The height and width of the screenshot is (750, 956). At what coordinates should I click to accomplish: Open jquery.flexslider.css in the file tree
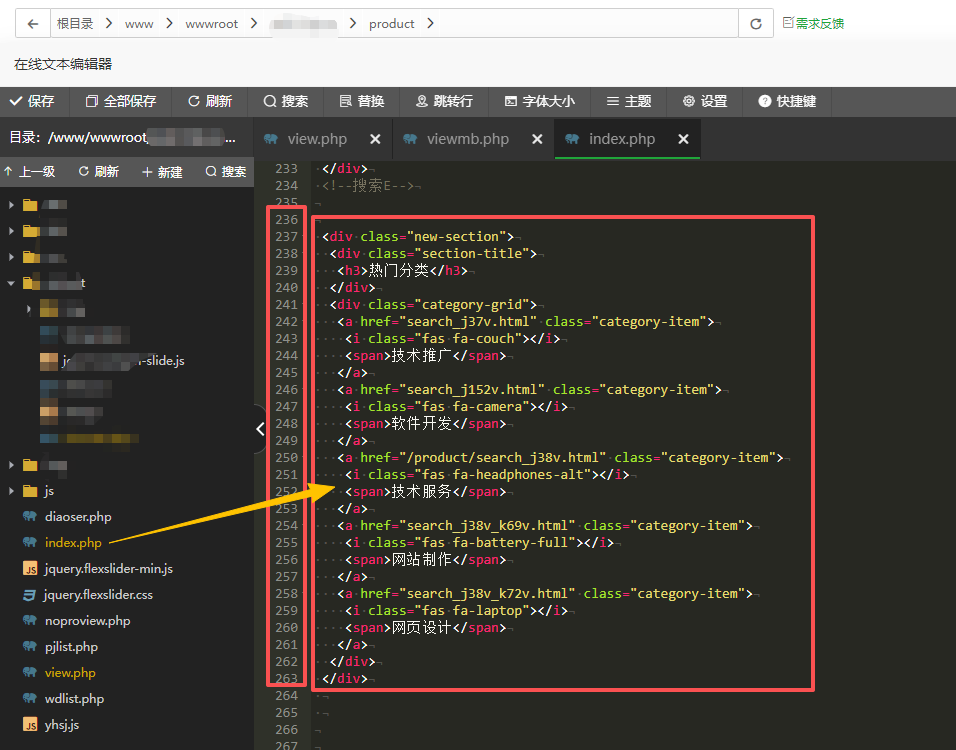point(98,595)
